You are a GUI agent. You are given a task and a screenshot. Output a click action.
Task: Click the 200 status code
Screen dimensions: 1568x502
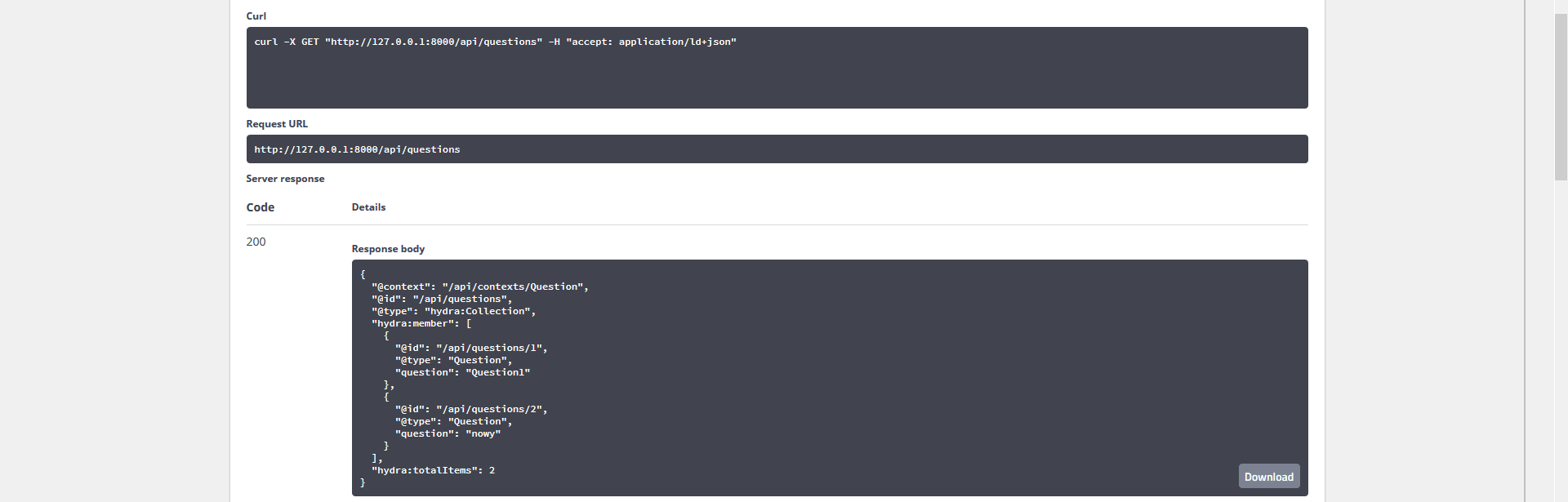tap(256, 242)
